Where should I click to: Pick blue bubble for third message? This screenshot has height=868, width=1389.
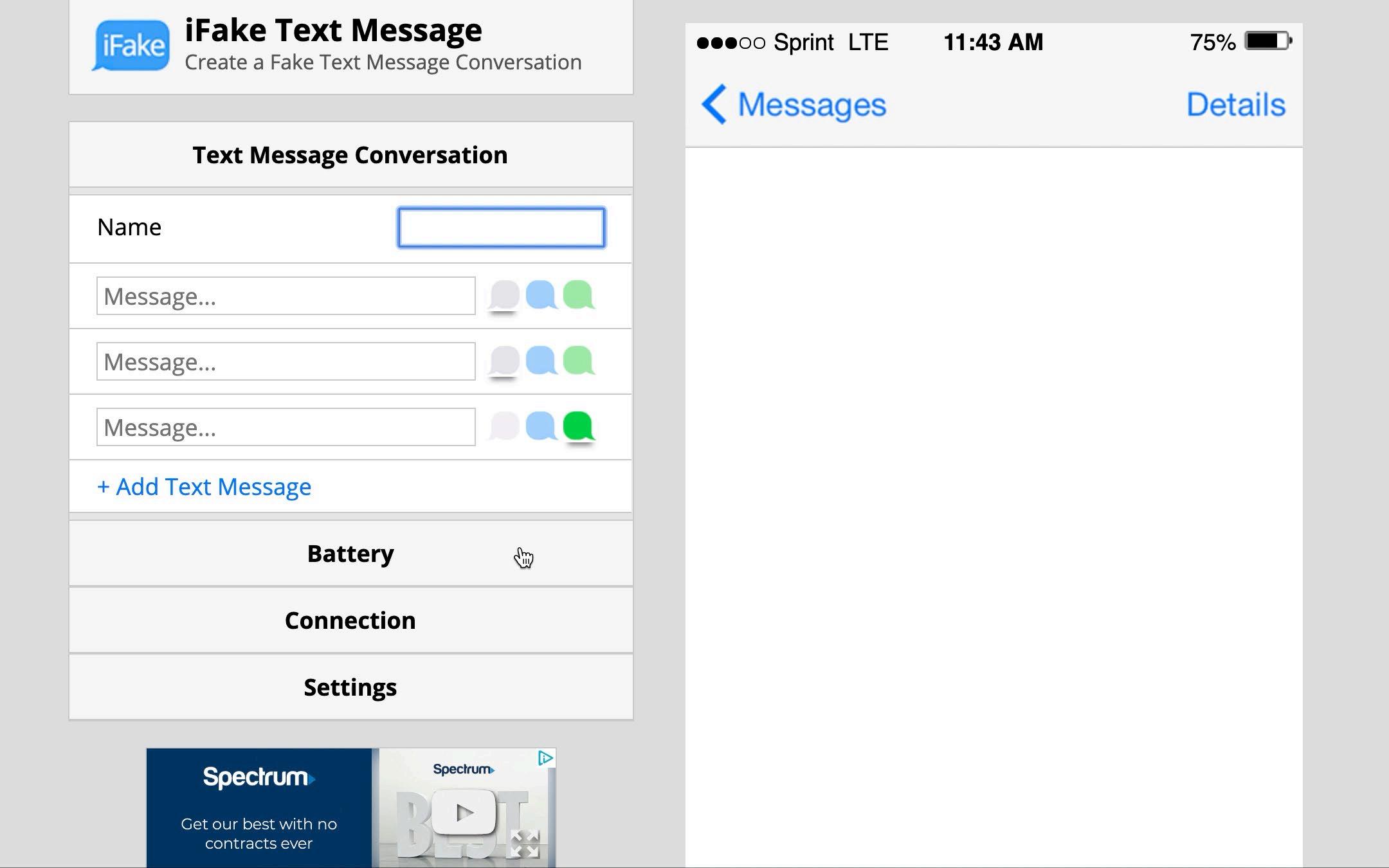coord(541,426)
